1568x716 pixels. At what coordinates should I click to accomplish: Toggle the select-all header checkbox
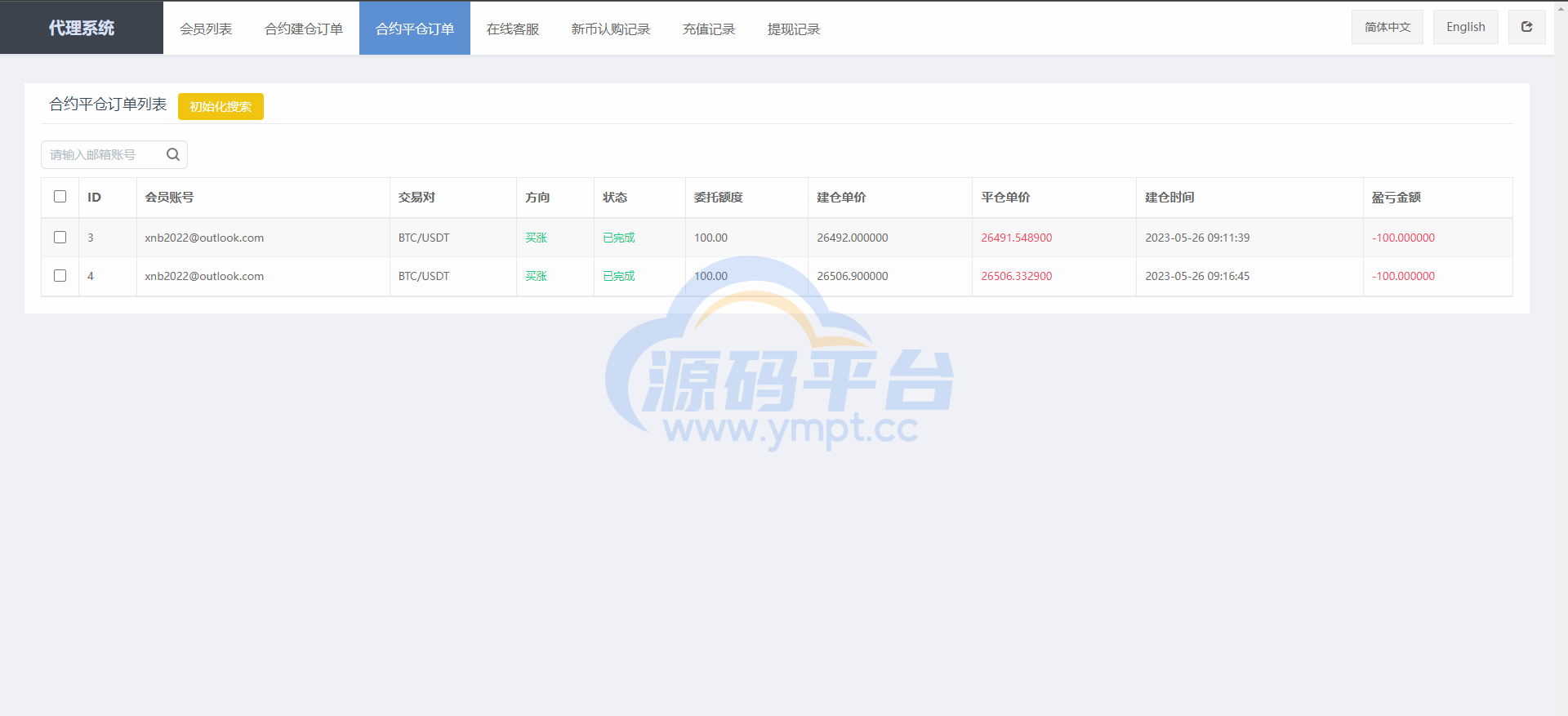click(x=60, y=197)
